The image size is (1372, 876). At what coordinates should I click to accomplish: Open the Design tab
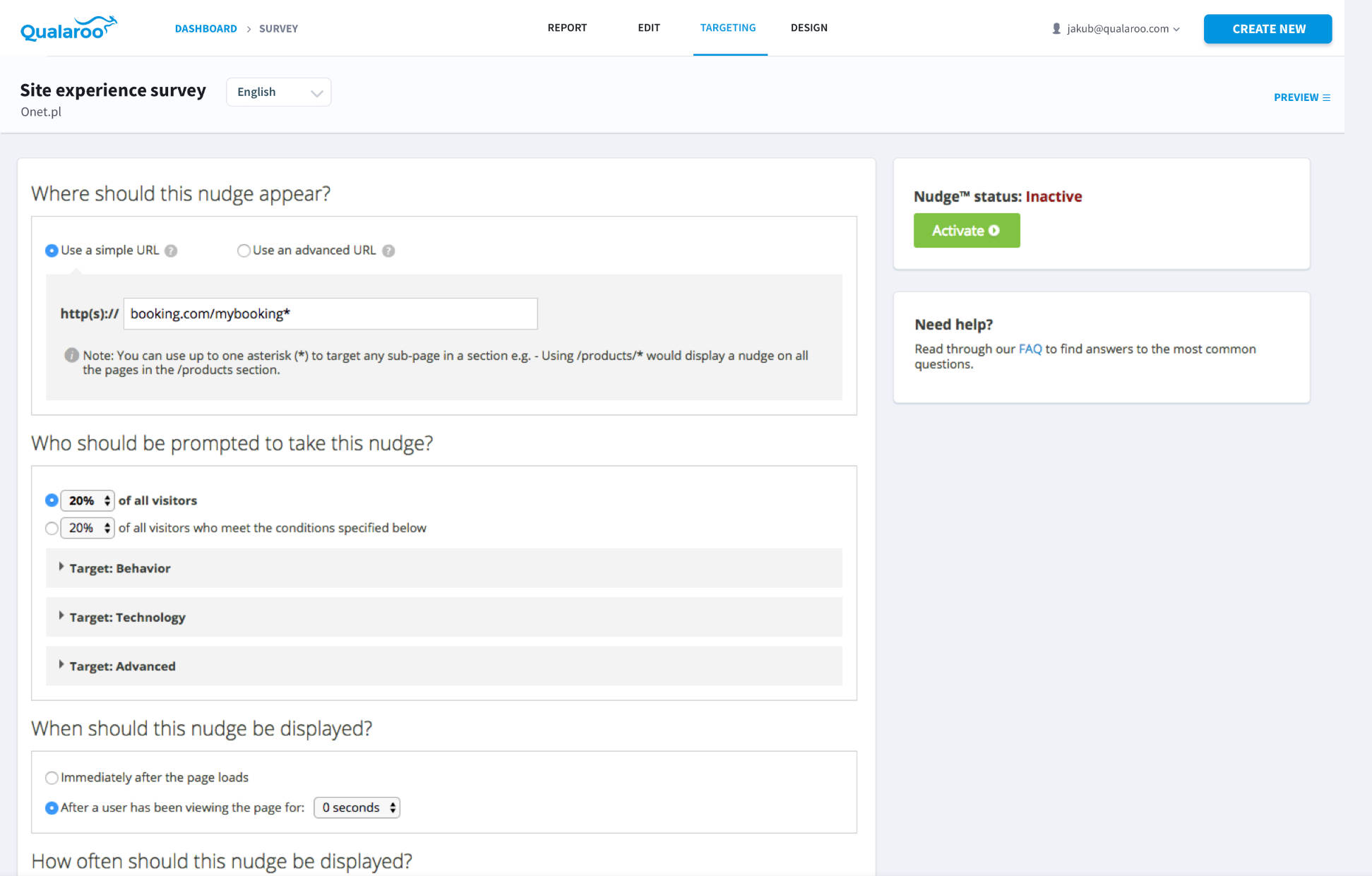809,28
